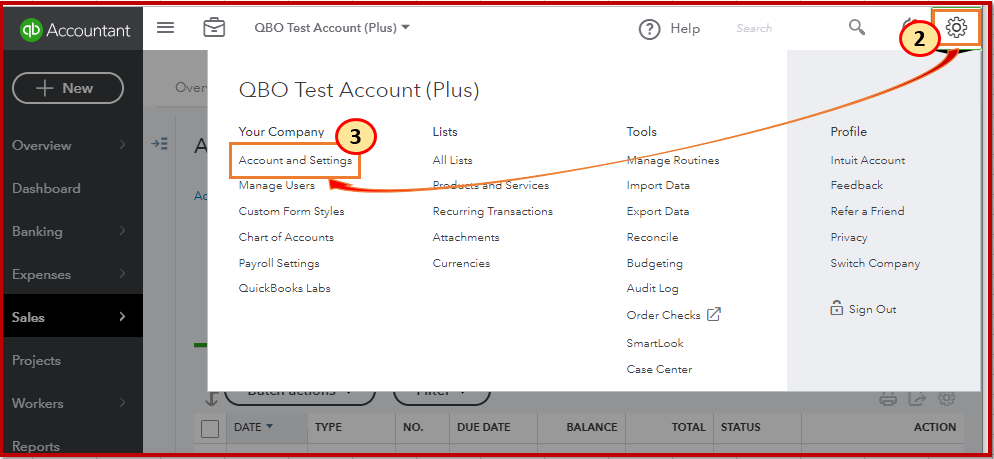Click the New button in sidebar
This screenshot has width=994, height=459.
pos(68,88)
